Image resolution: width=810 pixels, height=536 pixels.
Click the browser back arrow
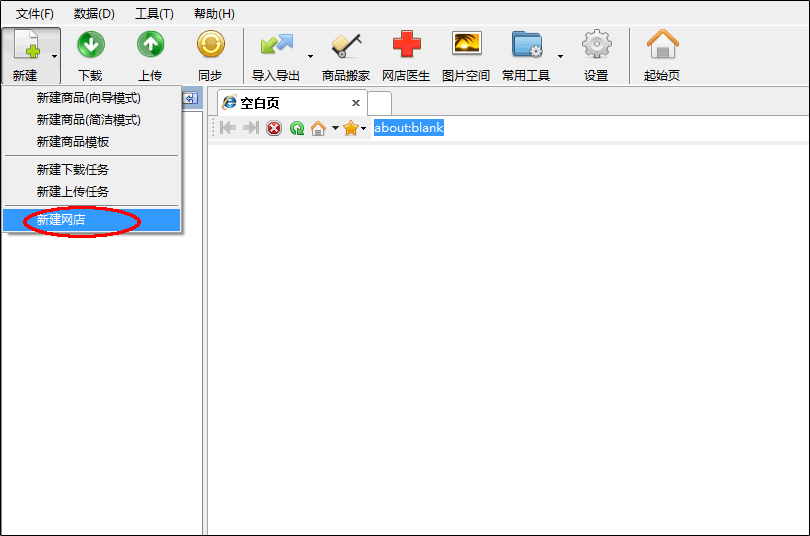click(x=228, y=128)
